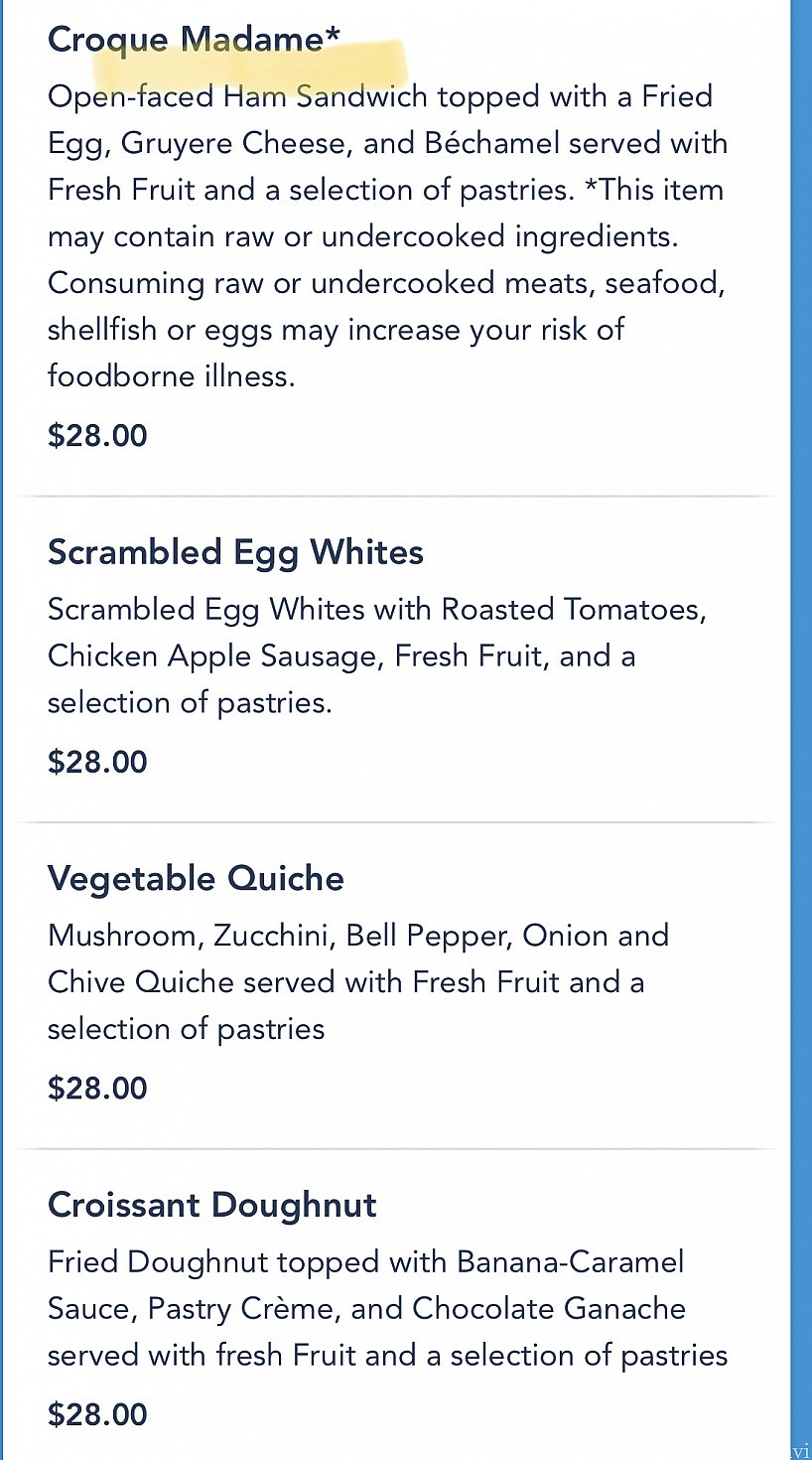This screenshot has height=1460, width=812.
Task: Click the asterisk after Croque Madame
Action: 333,35
